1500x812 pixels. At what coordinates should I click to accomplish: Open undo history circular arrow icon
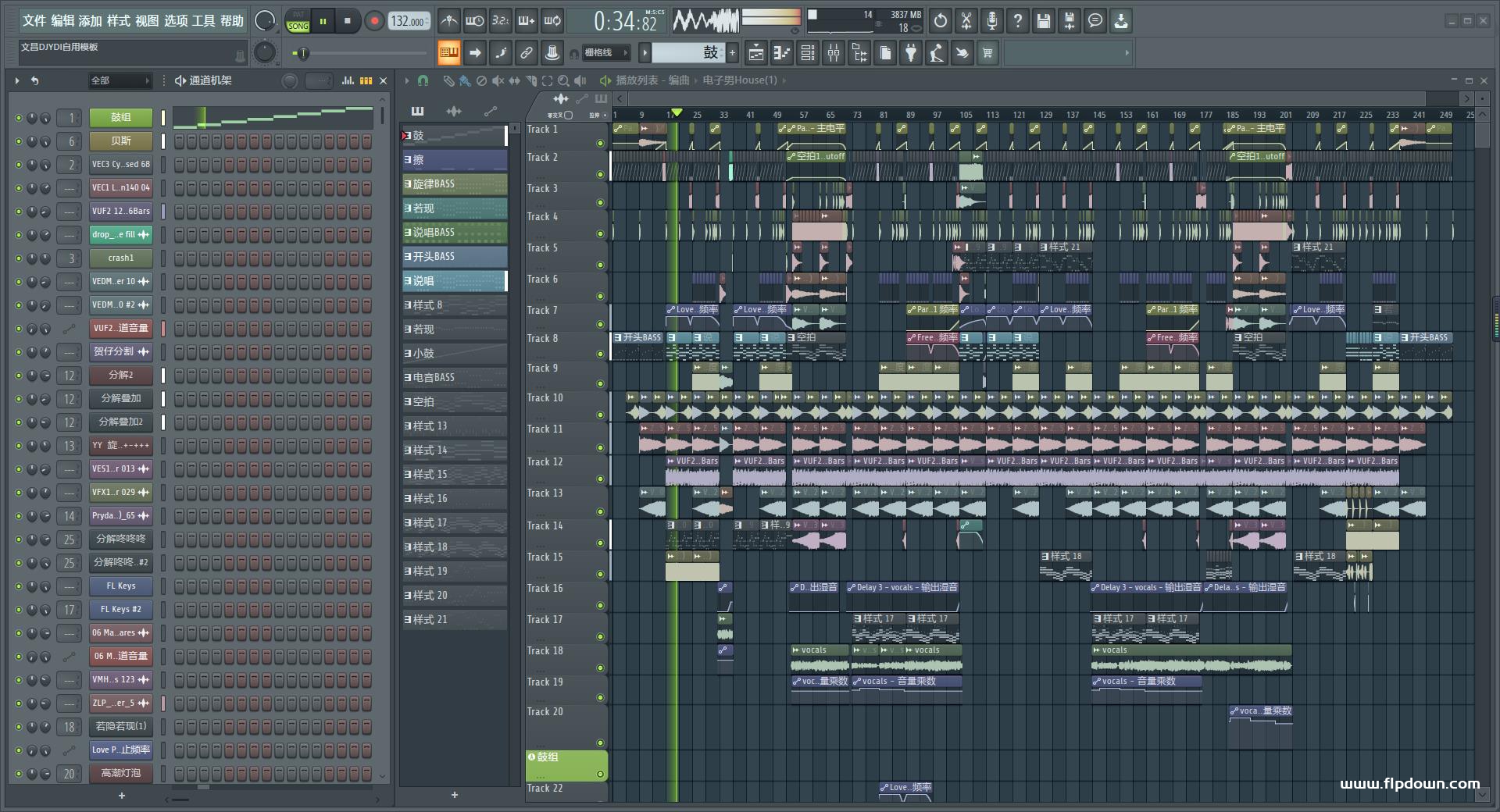(941, 21)
